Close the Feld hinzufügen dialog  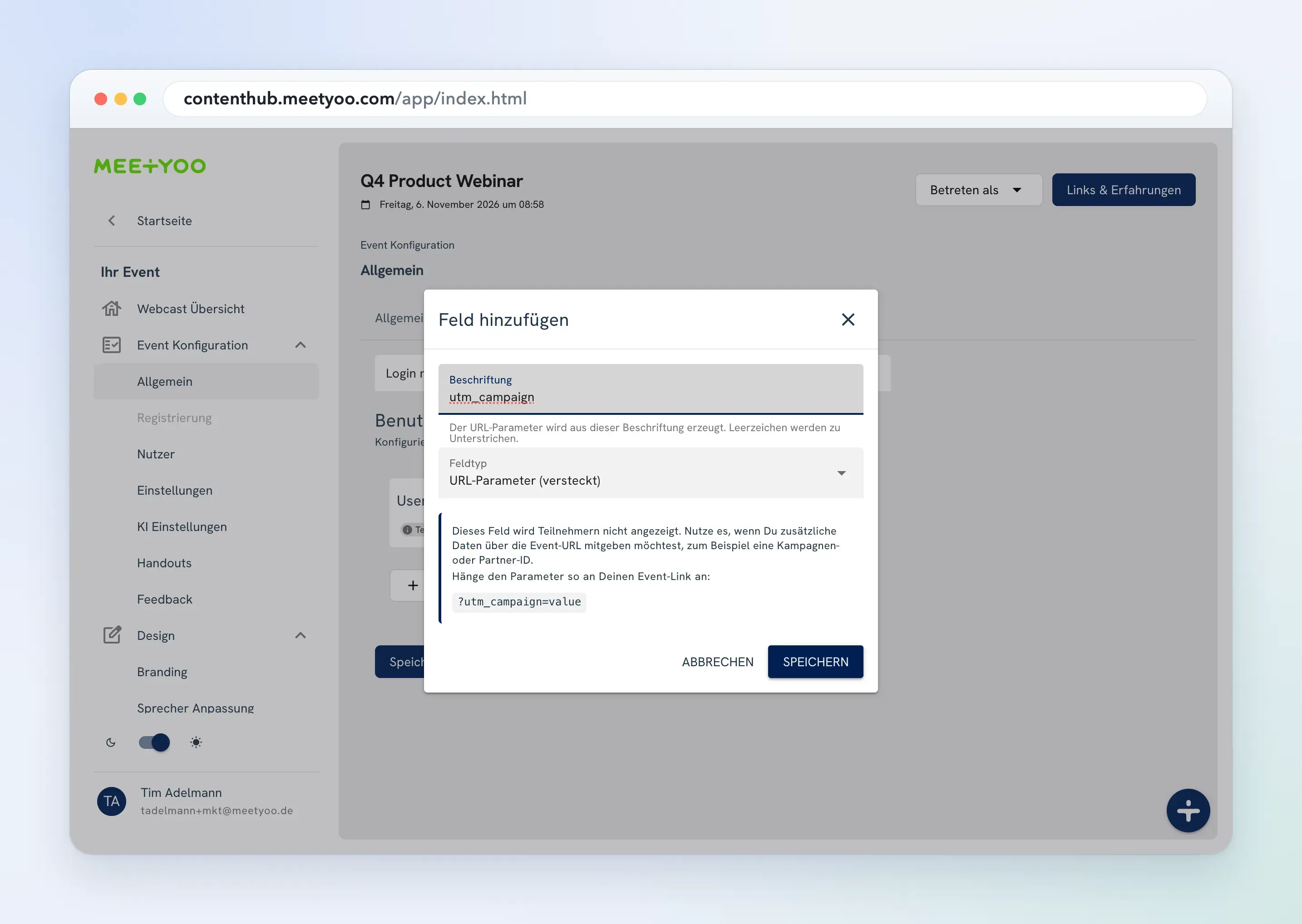848,320
